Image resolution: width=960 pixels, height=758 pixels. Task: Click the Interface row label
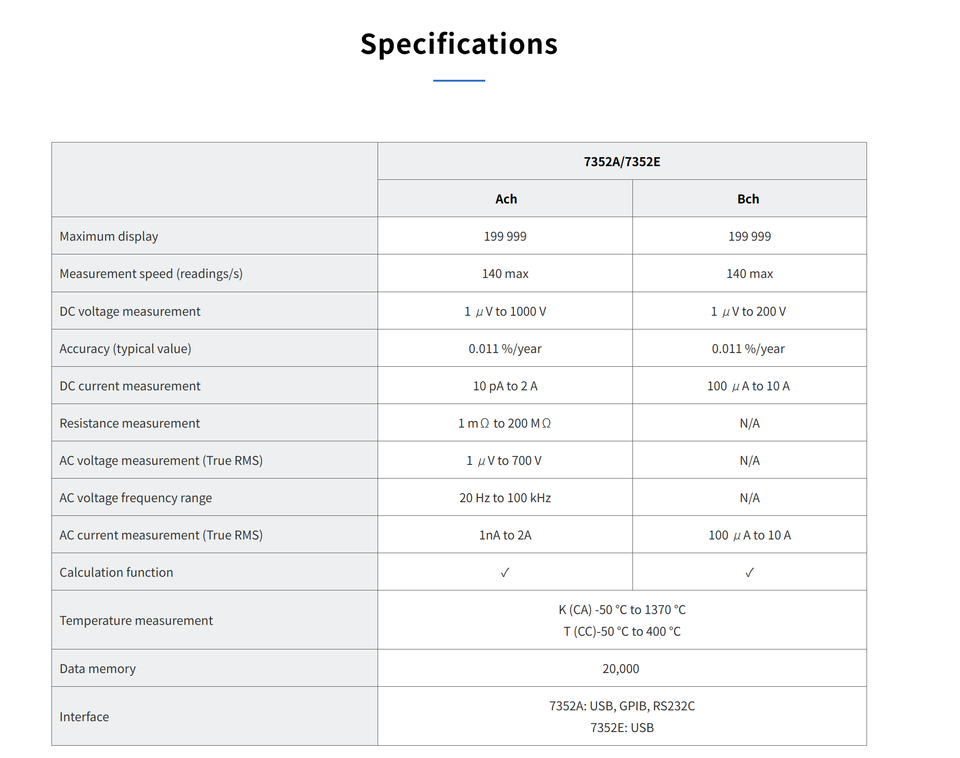pos(84,717)
